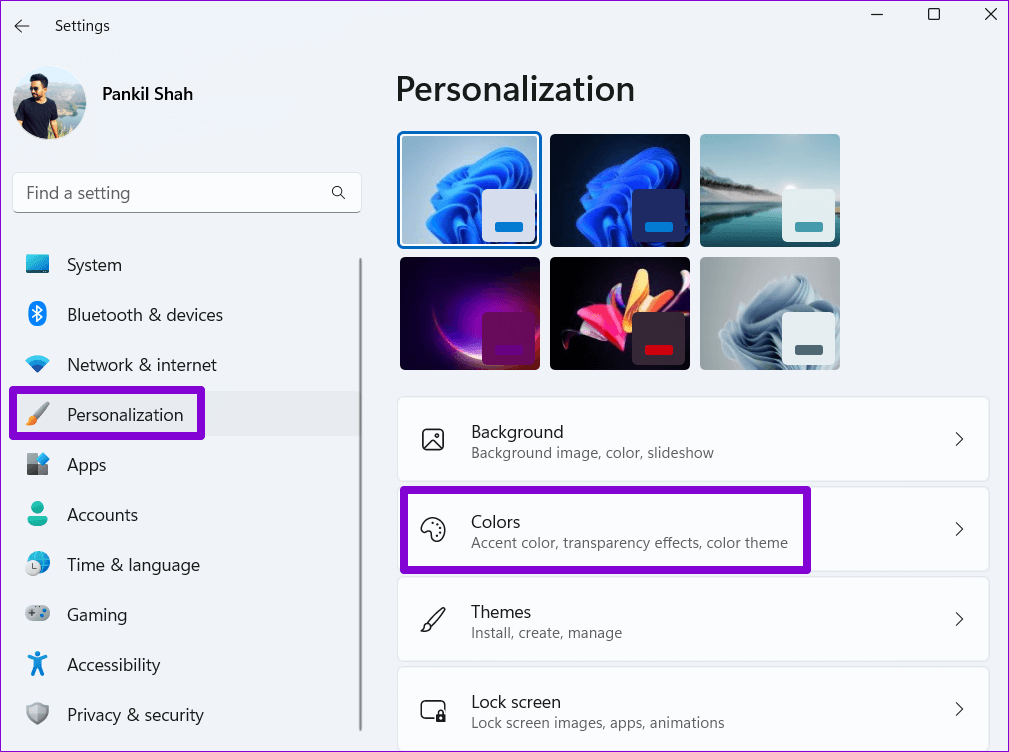Click the Background picture icon
This screenshot has height=752, width=1009.
433,440
